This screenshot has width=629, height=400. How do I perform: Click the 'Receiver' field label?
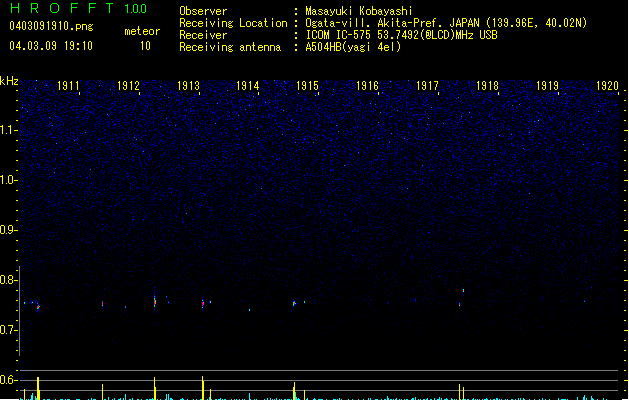pyautogui.click(x=203, y=35)
